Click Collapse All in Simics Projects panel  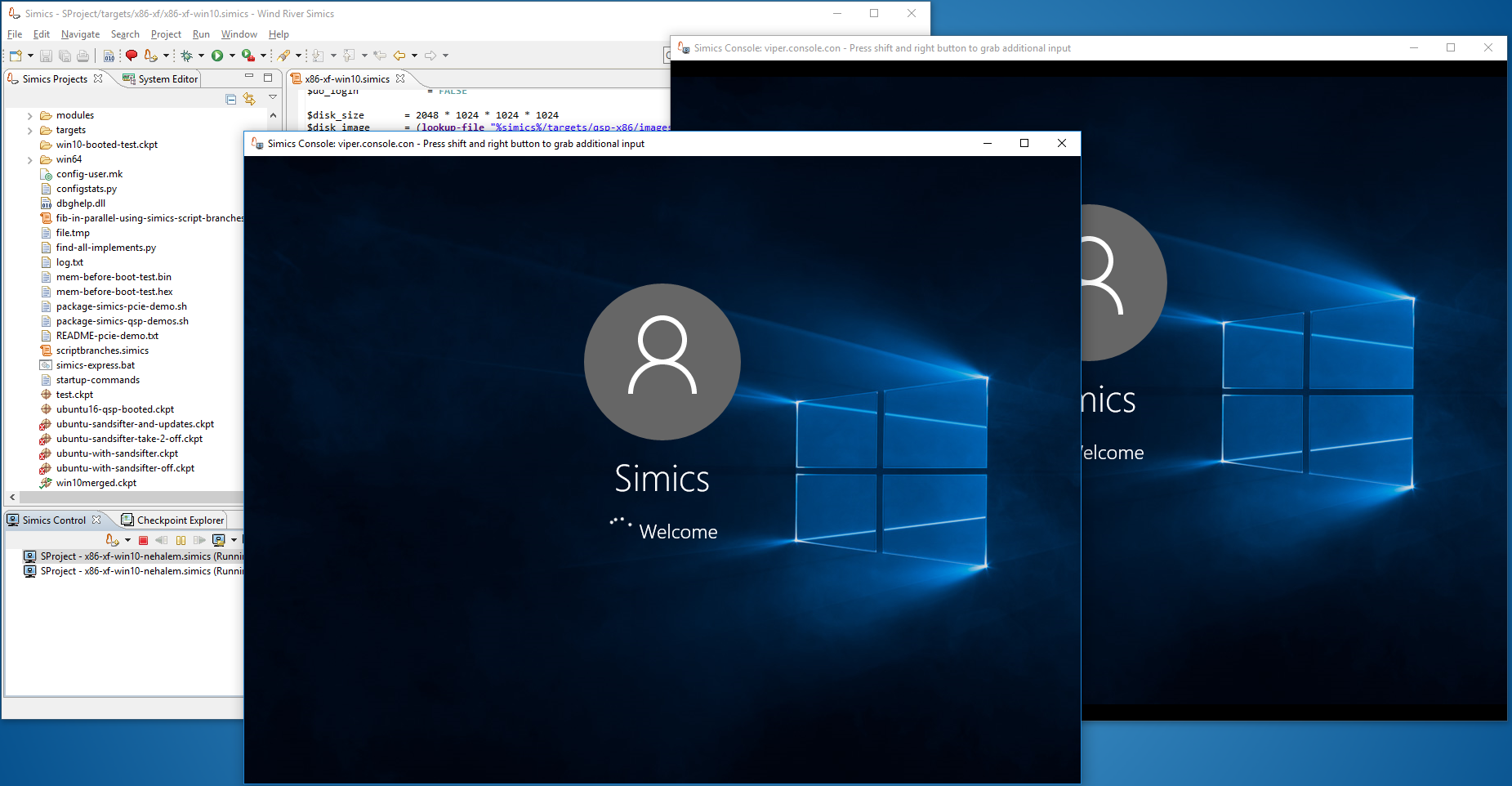(231, 99)
